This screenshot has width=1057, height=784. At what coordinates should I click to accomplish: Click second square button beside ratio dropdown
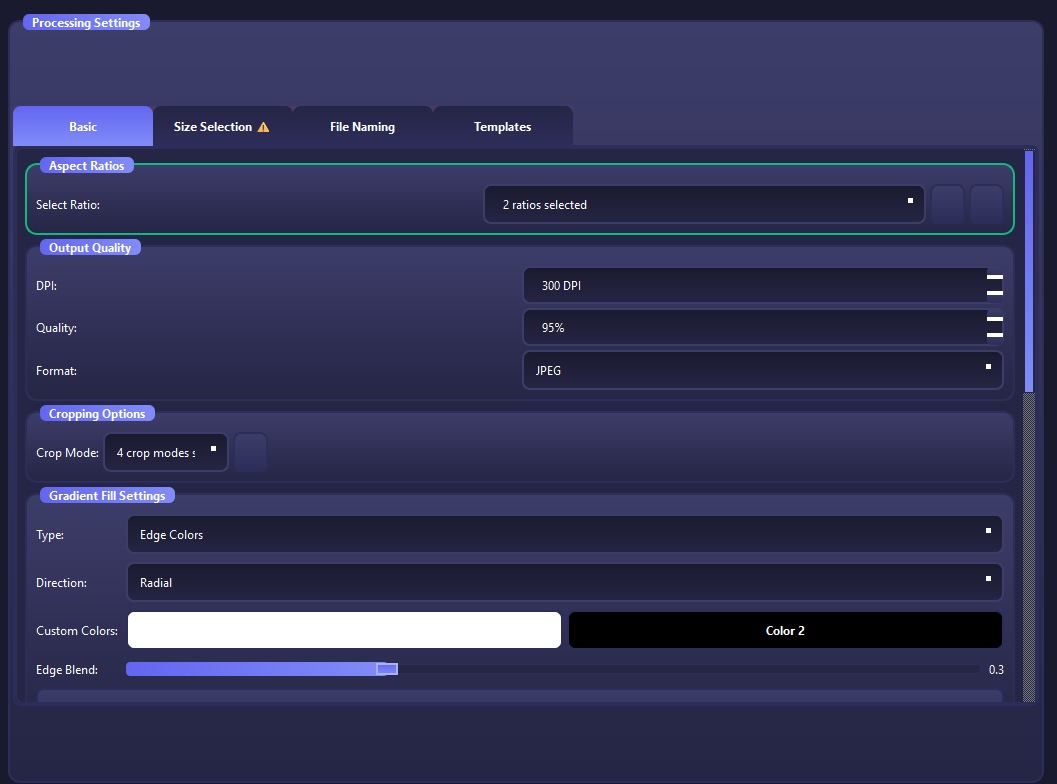(986, 204)
